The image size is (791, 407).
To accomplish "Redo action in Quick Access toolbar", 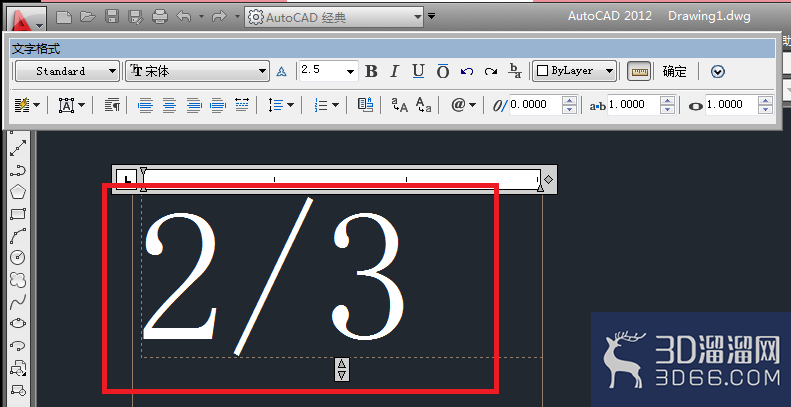I will click(219, 17).
